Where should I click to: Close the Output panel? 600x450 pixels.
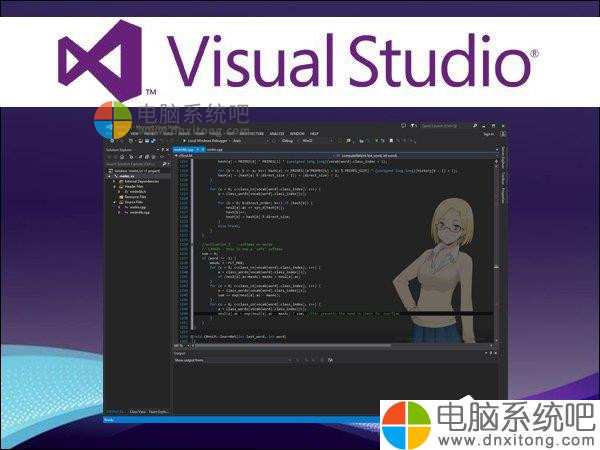point(496,353)
